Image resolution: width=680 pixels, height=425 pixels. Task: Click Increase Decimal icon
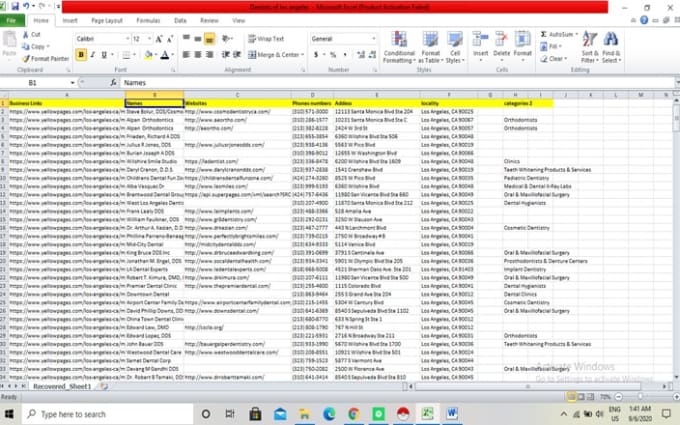click(361, 55)
